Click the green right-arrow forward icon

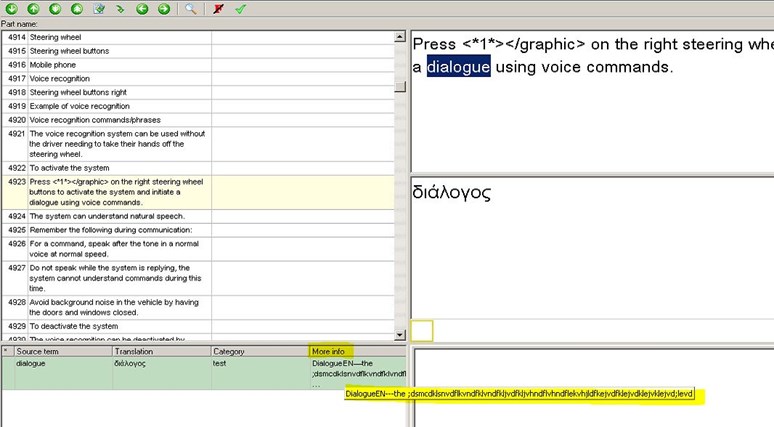[164, 8]
